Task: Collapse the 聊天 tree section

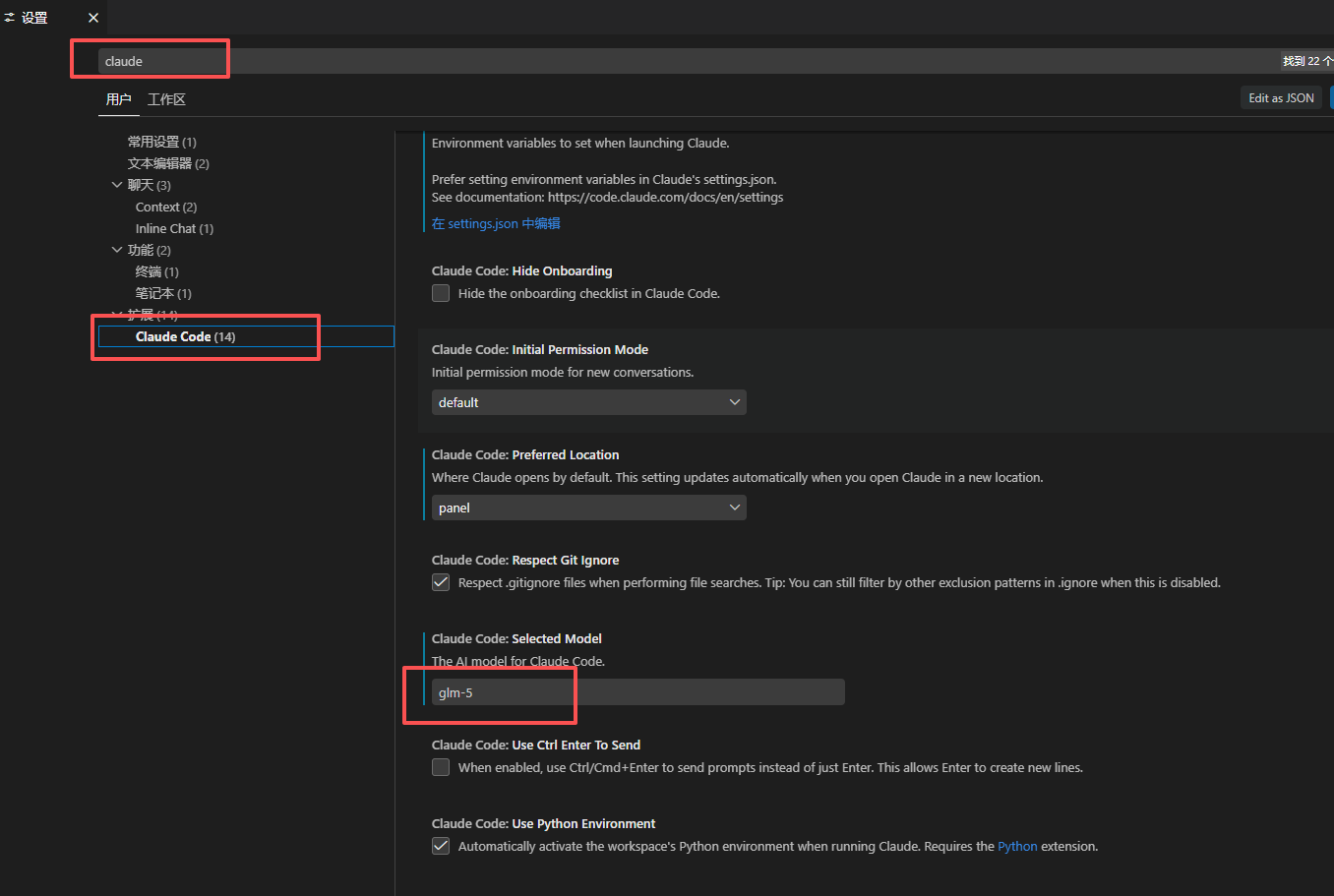Action: pyautogui.click(x=117, y=185)
